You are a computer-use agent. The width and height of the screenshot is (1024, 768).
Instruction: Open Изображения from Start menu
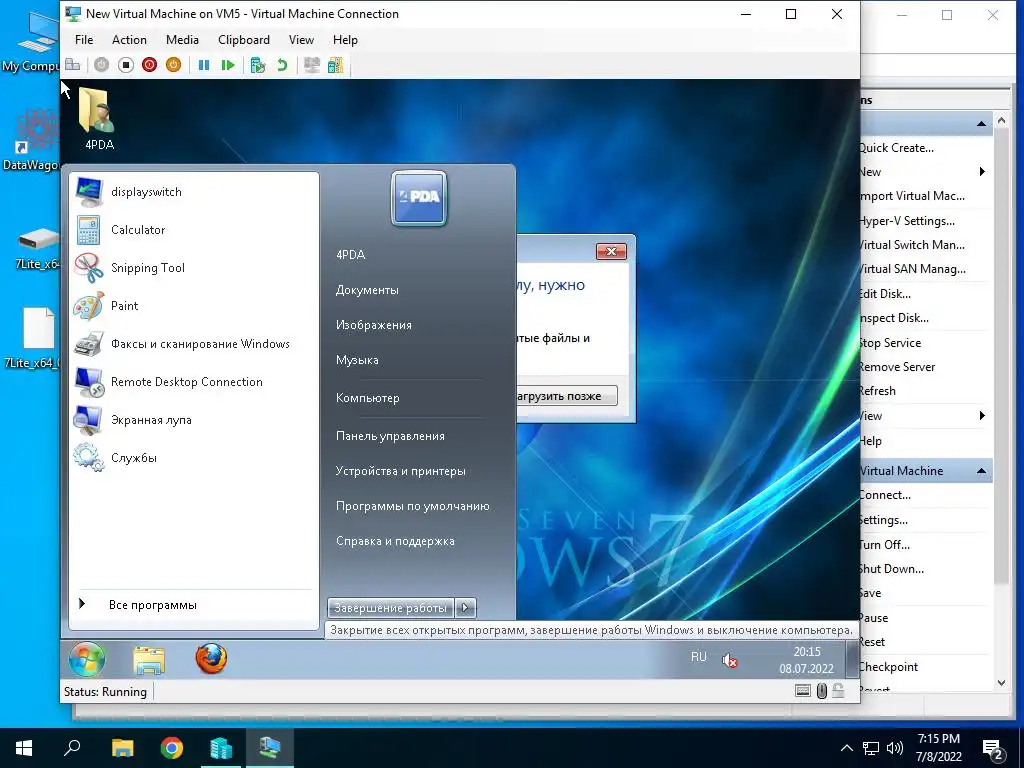pyautogui.click(x=374, y=325)
